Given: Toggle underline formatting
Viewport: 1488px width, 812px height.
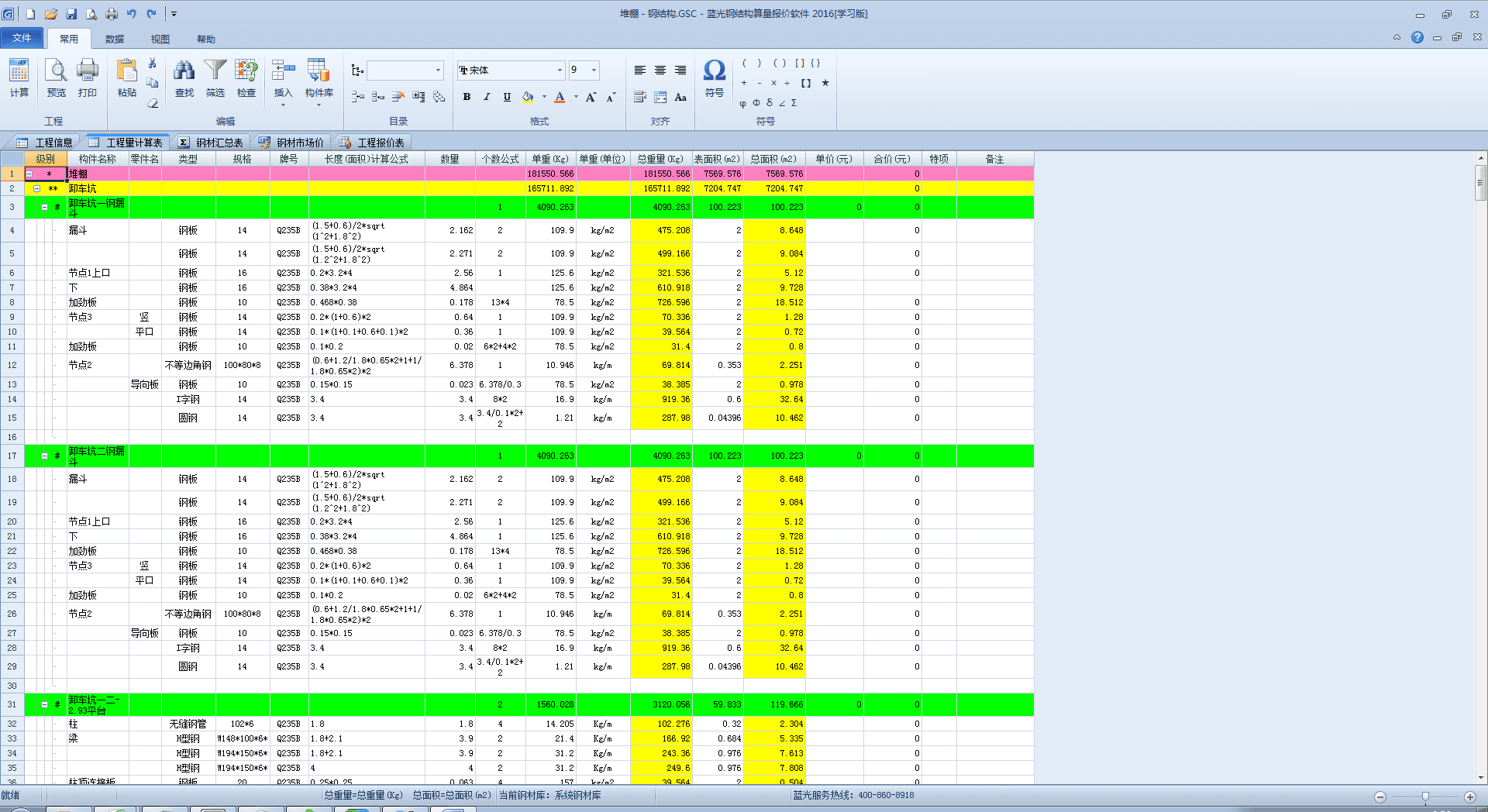Looking at the screenshot, I should pos(507,97).
